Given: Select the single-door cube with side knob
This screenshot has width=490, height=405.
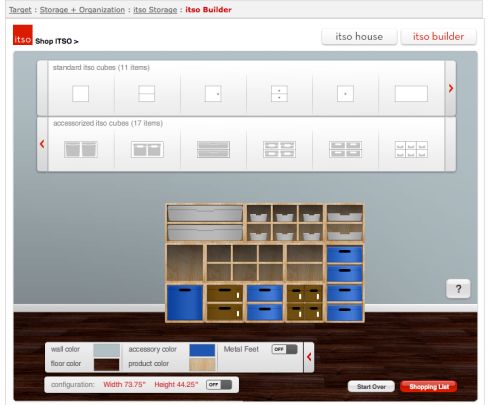Looking at the screenshot, I should coord(213,94).
